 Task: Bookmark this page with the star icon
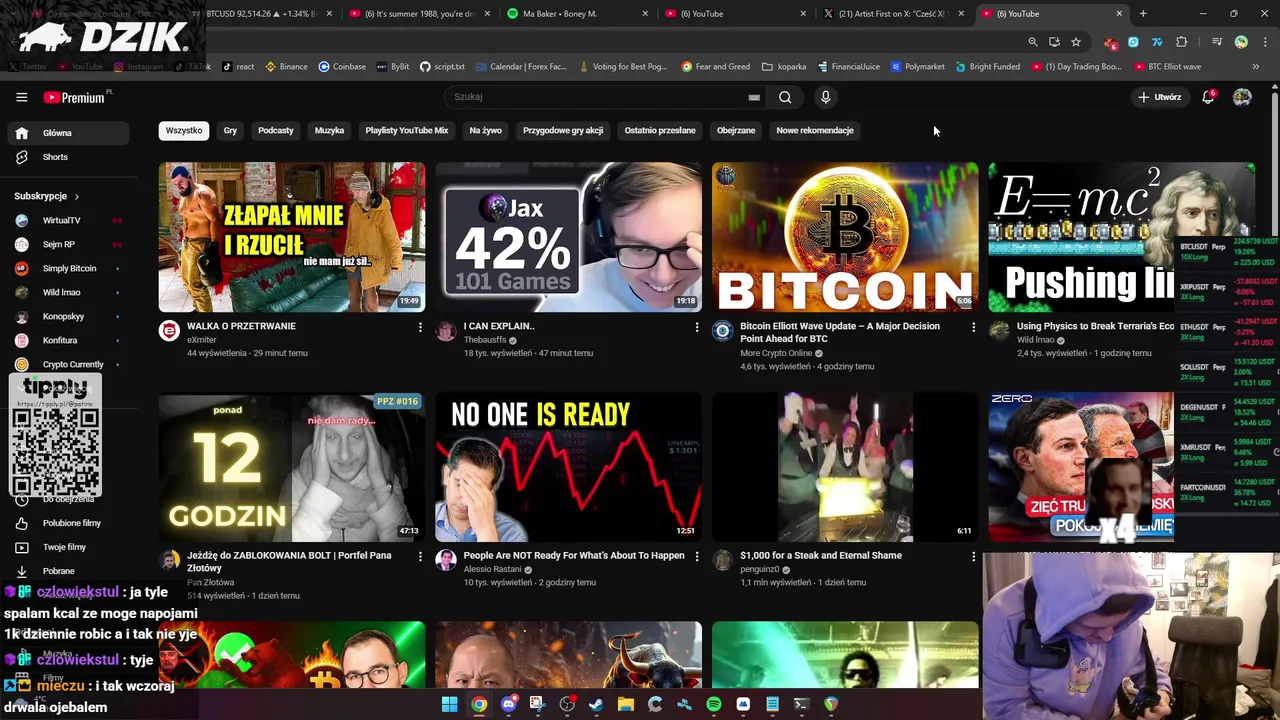tap(1076, 42)
